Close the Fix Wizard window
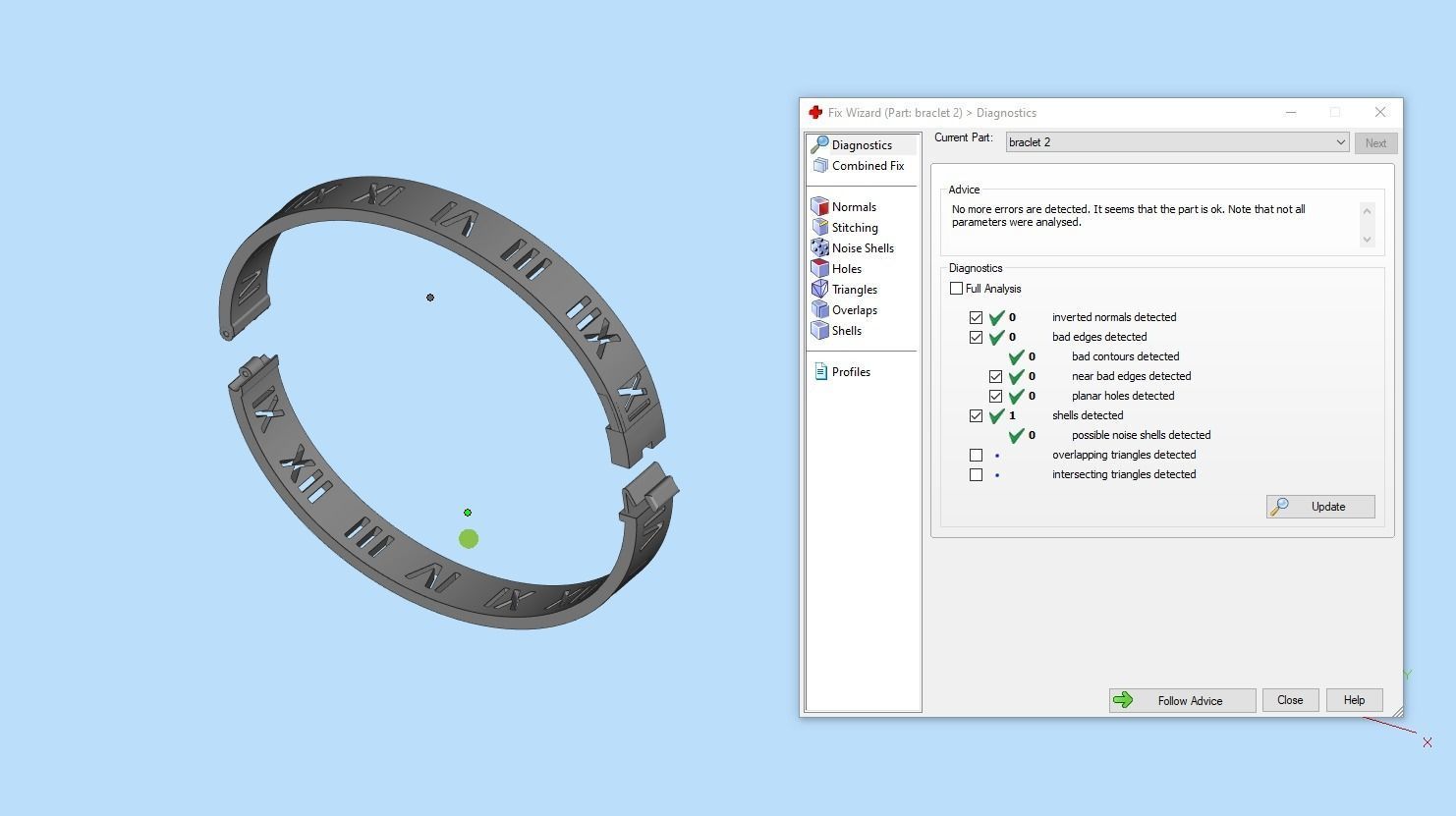The height and width of the screenshot is (816, 1456). 1380,112
